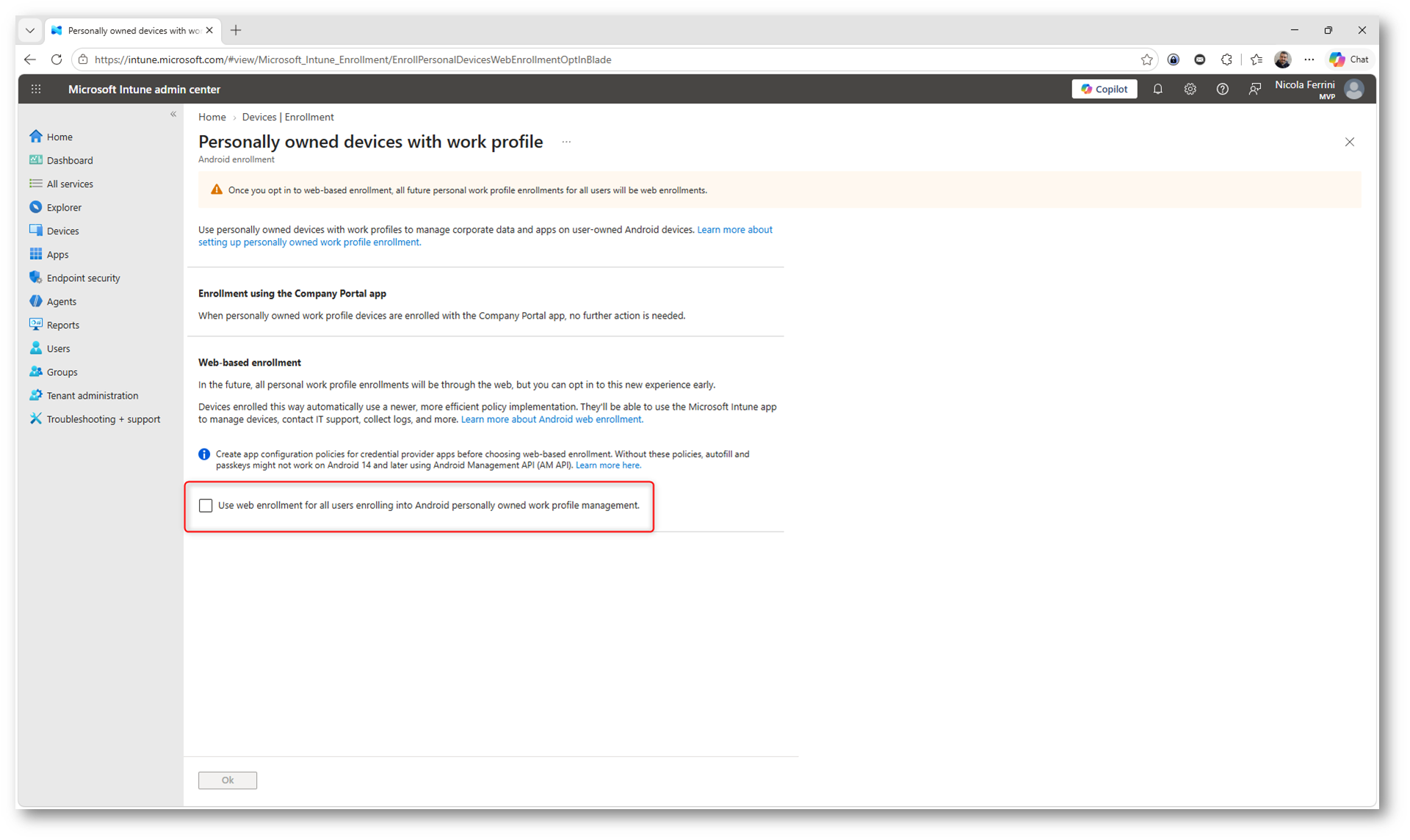Viewport: 1410px width, 840px height.
Task: View site information lock icon in address bar
Action: [83, 59]
